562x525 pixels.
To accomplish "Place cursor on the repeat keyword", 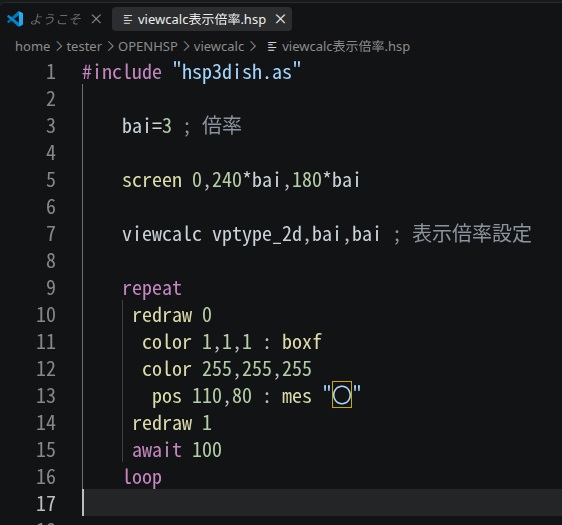I will tap(152, 289).
